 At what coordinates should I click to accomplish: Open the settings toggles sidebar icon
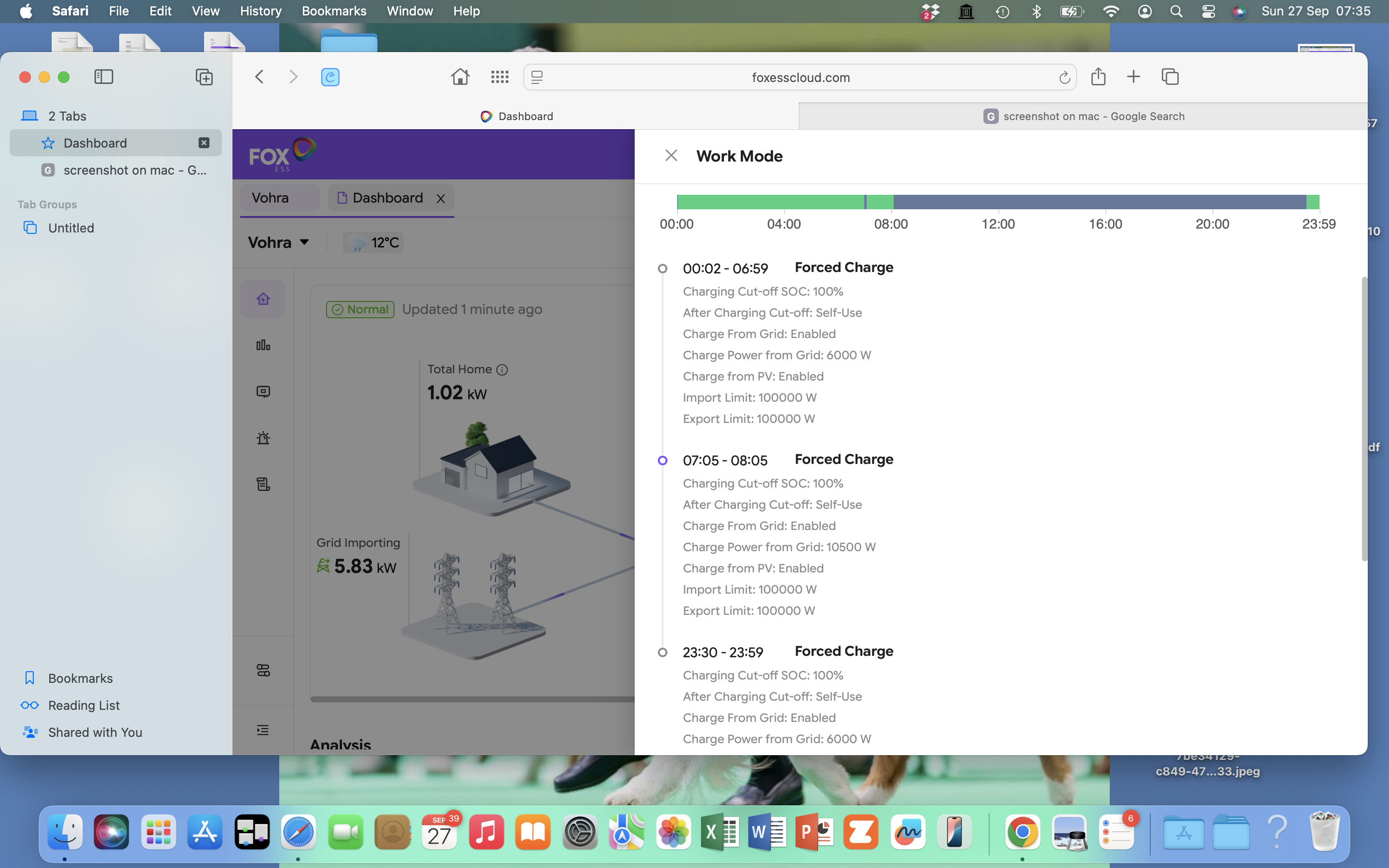click(263, 670)
